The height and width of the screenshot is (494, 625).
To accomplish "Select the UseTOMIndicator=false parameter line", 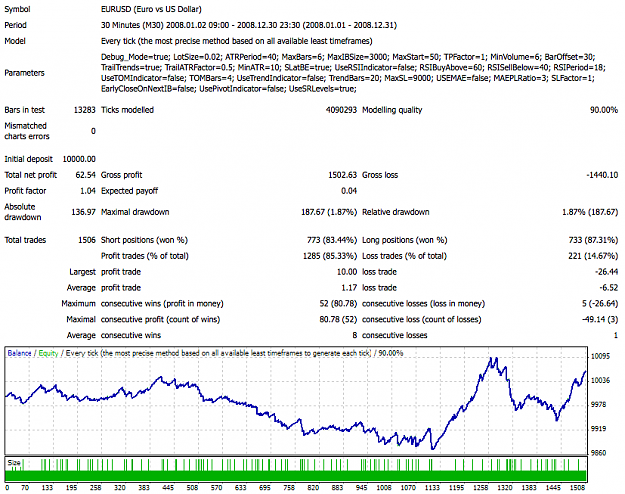I will (348, 78).
